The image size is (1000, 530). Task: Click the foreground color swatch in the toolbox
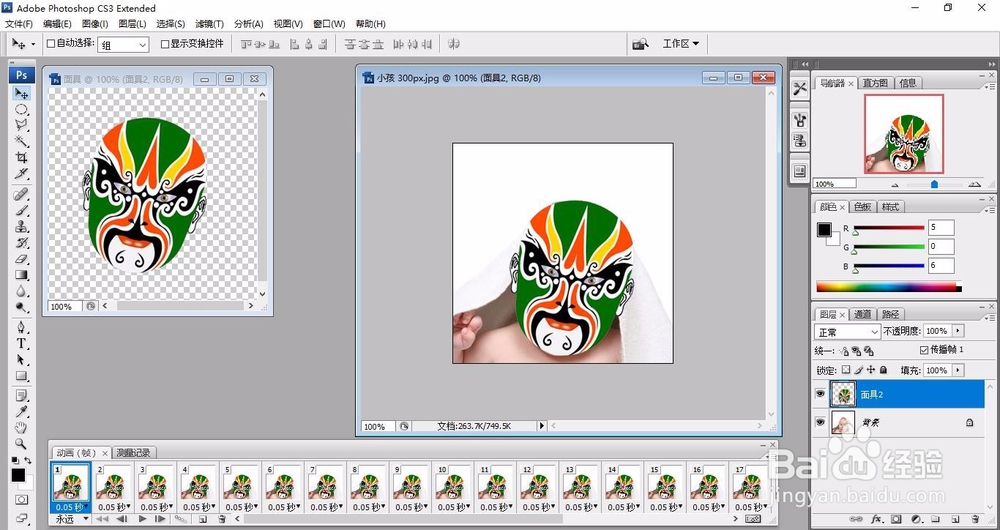pyautogui.click(x=18, y=475)
